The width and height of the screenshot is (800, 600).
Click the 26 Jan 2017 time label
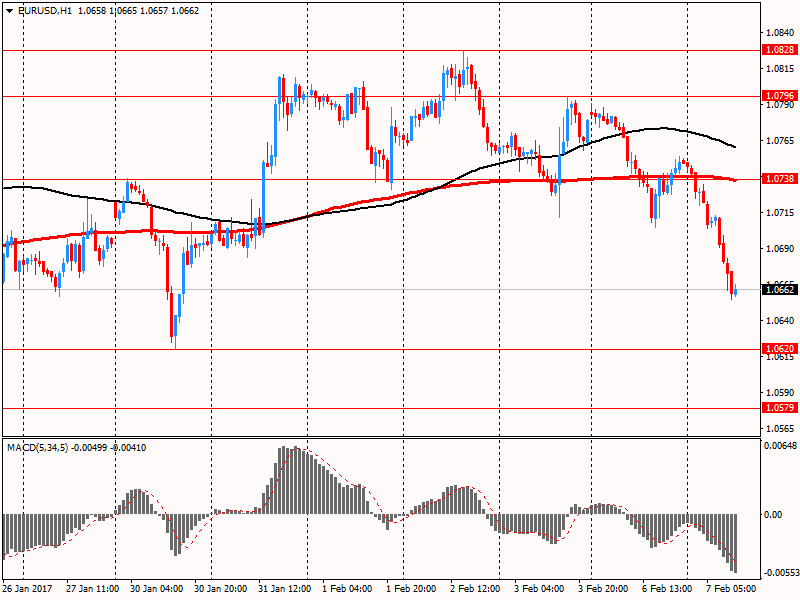pos(28,588)
